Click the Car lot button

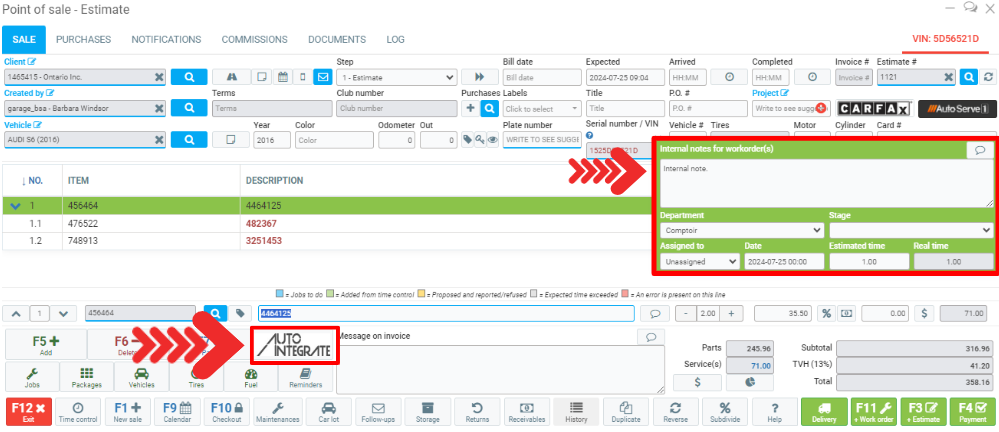pyautogui.click(x=327, y=413)
